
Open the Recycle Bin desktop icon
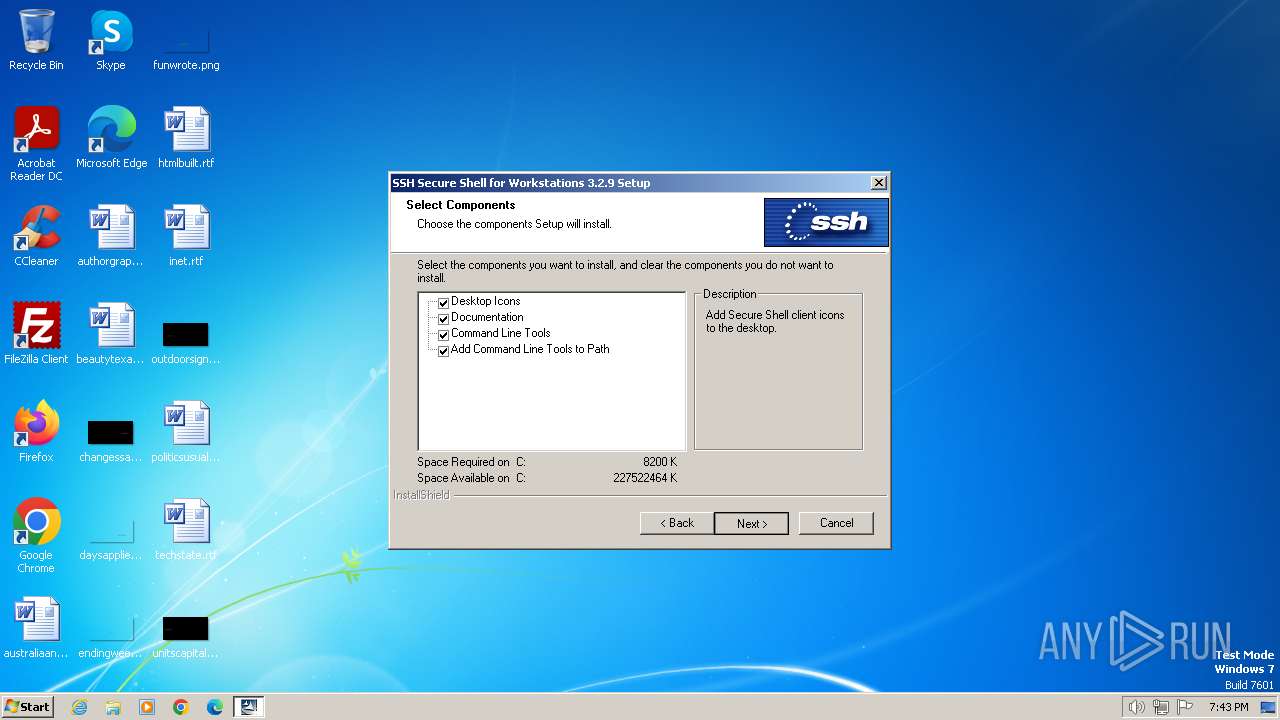(x=36, y=40)
